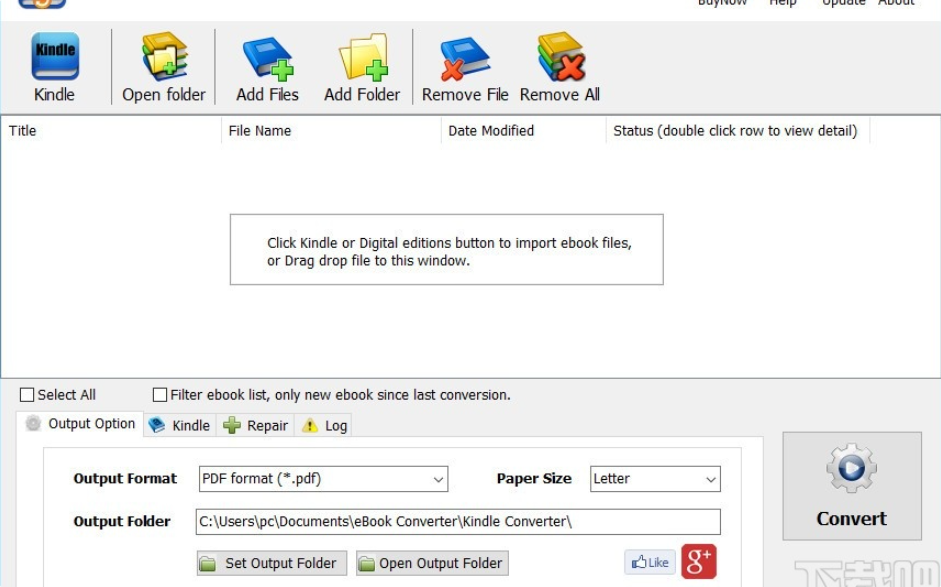Remove the selected file with Remove File
This screenshot has height=587, width=941.
click(x=465, y=67)
